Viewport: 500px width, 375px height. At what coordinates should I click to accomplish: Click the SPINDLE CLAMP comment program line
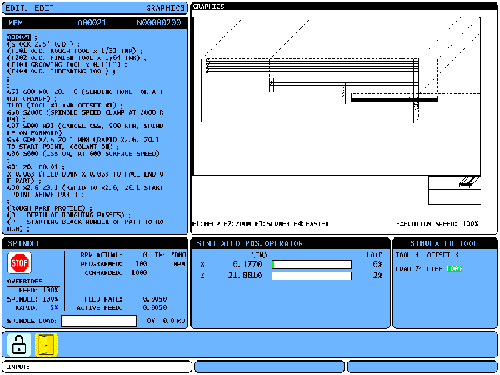[x=85, y=116]
